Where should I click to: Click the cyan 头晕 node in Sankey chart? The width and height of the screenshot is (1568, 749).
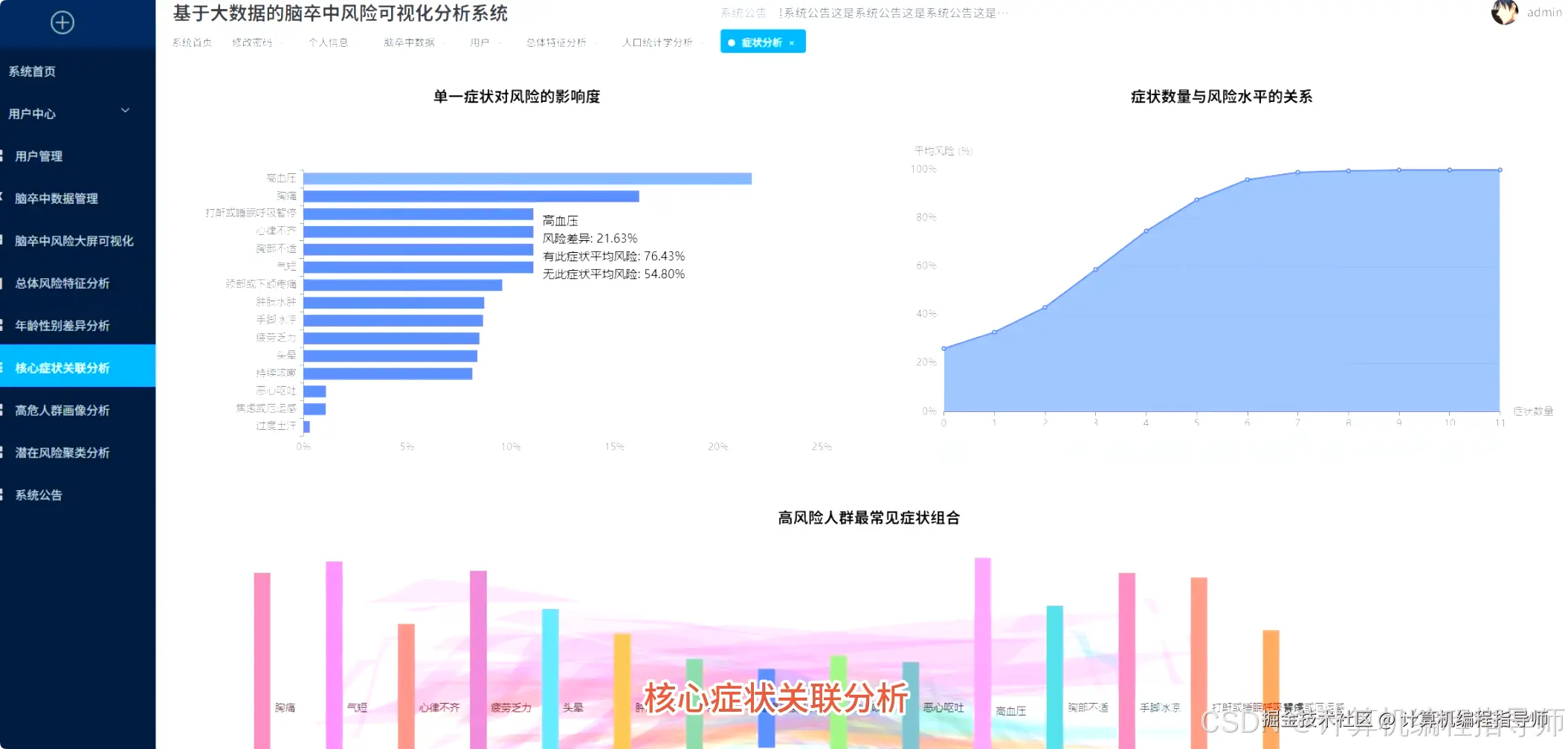point(550,678)
